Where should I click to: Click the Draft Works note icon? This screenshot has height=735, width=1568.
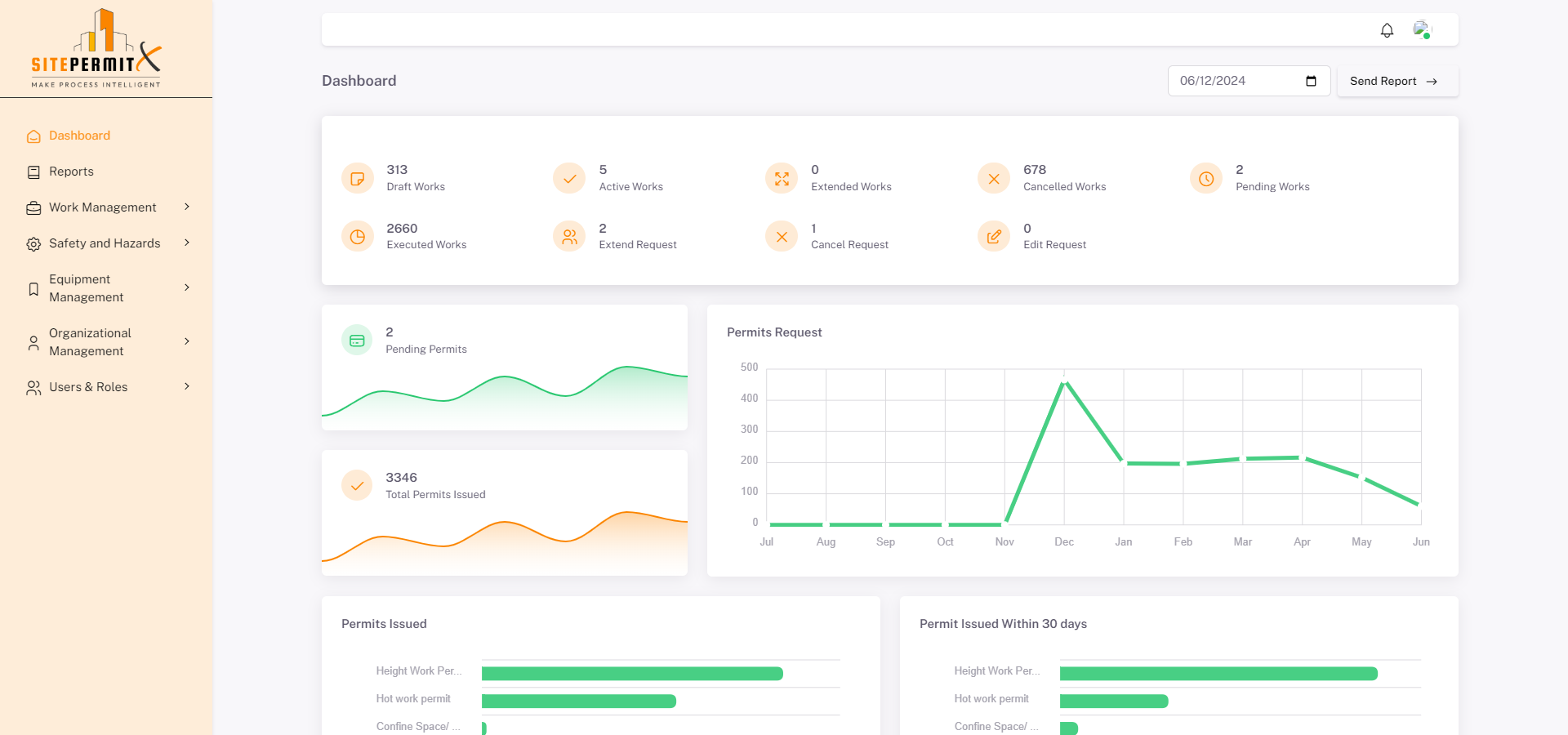coord(357,179)
